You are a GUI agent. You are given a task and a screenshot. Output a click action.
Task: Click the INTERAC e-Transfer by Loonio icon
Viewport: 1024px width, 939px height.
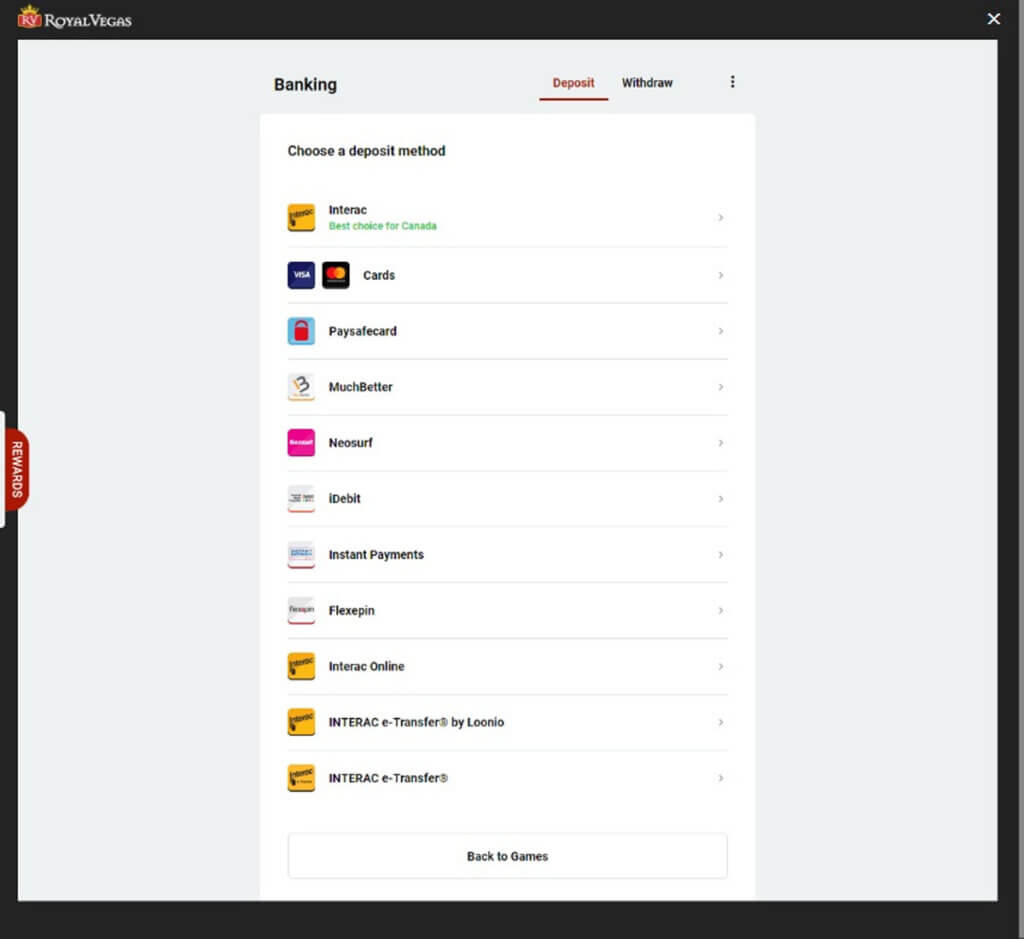click(x=301, y=722)
